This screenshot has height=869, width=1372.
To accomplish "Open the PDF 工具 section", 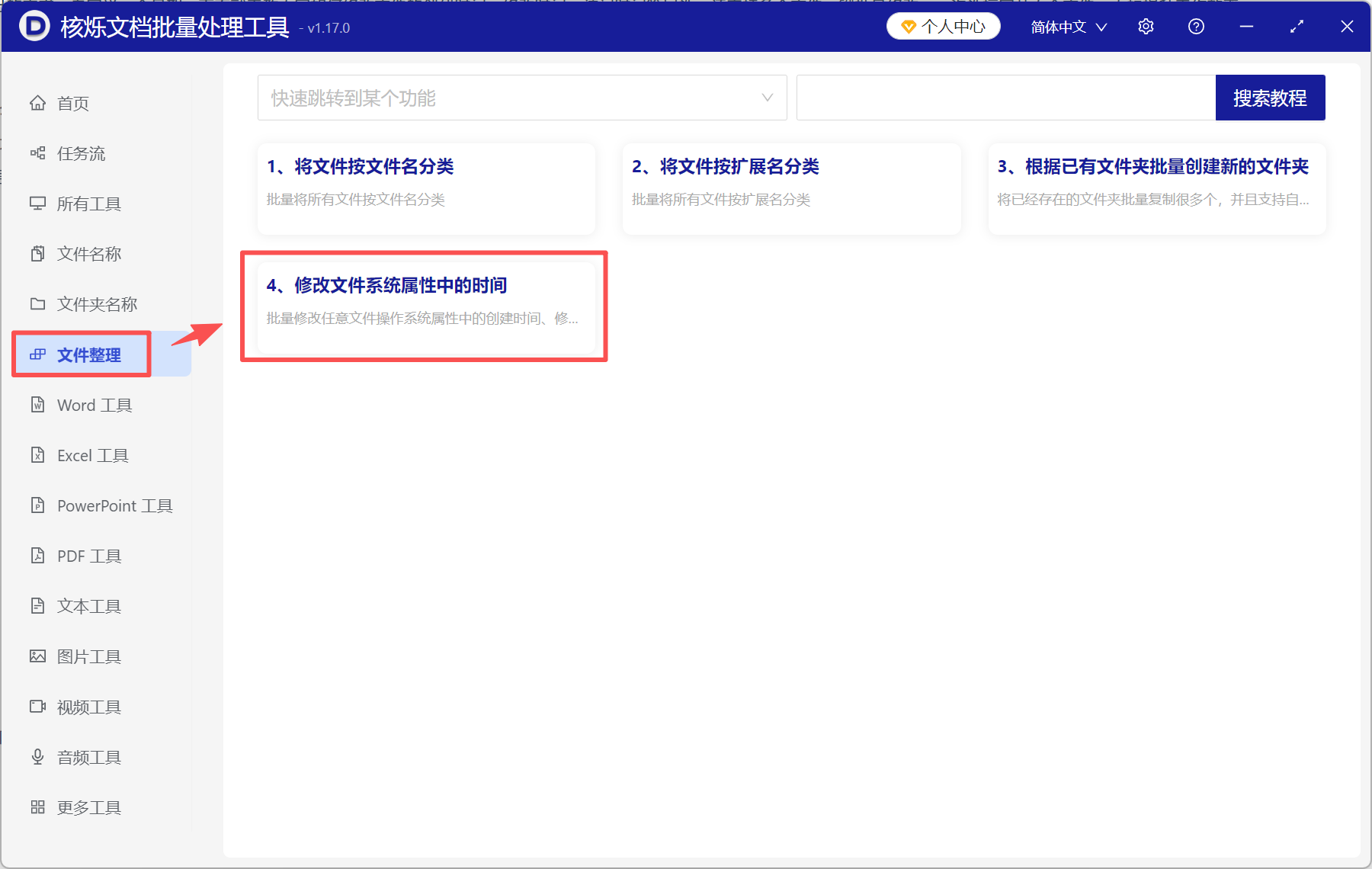I will (x=88, y=556).
